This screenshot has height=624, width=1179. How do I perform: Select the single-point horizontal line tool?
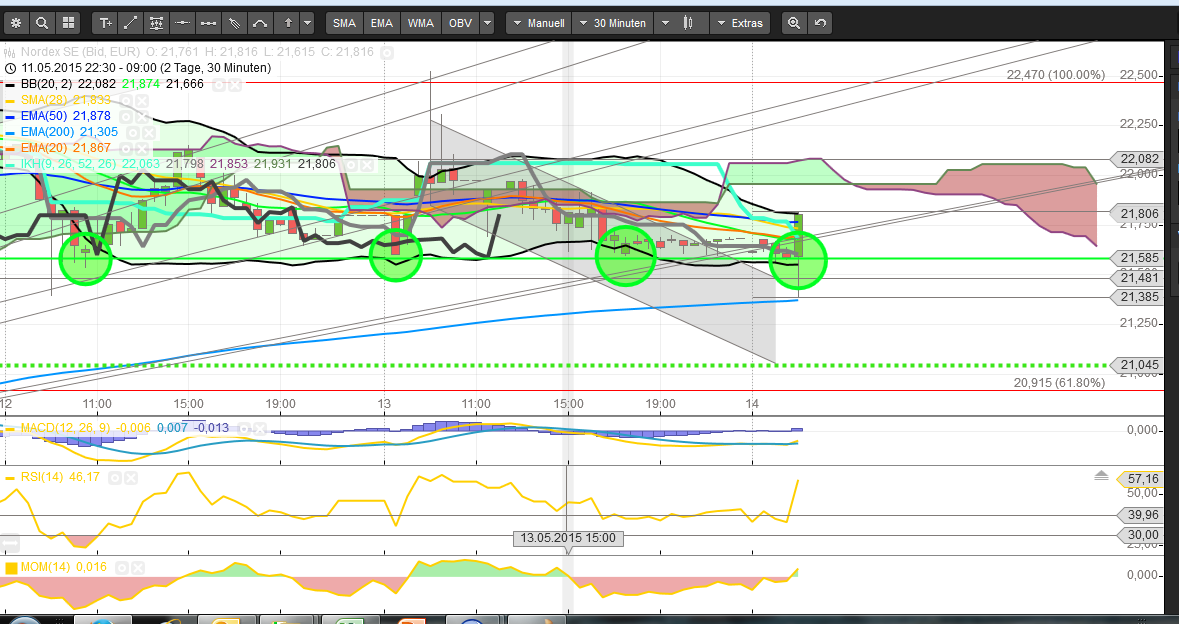coord(182,23)
